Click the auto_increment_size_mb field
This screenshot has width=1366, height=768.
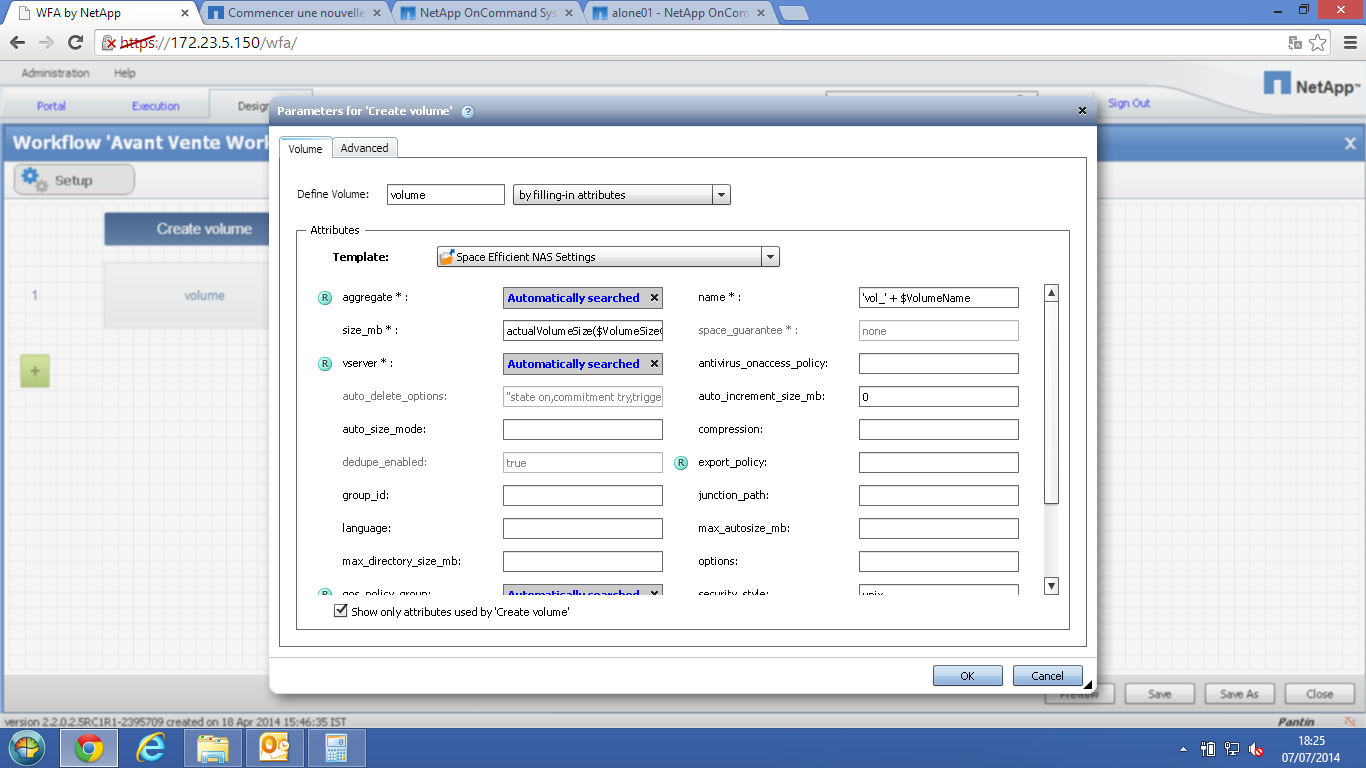tap(939, 397)
